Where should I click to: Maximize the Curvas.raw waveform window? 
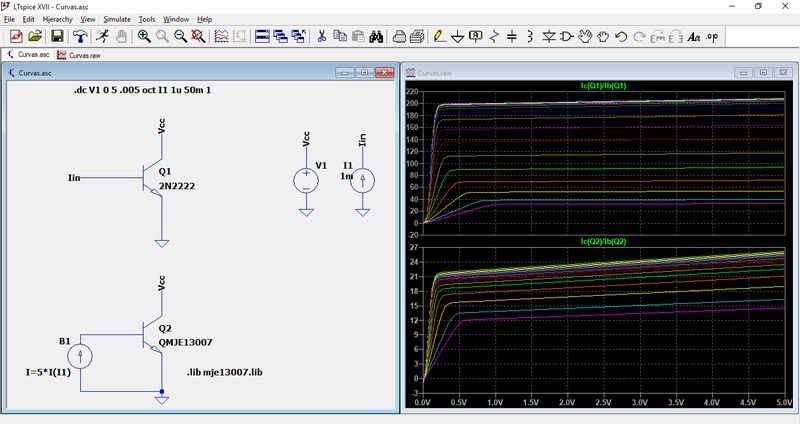click(763, 73)
